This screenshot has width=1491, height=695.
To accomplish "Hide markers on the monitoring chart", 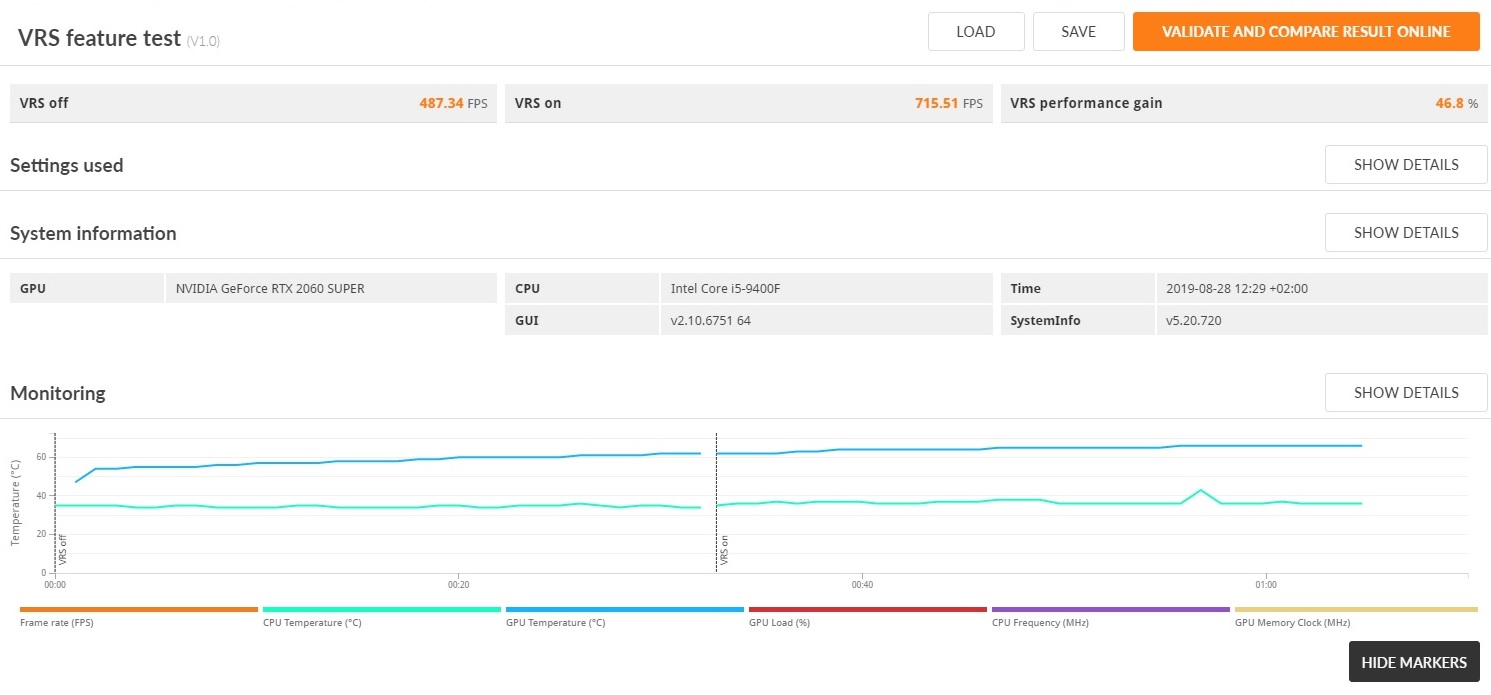I will pyautogui.click(x=1414, y=662).
